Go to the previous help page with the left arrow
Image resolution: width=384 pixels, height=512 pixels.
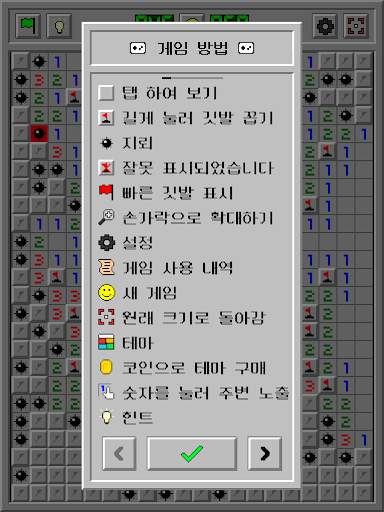click(x=119, y=454)
